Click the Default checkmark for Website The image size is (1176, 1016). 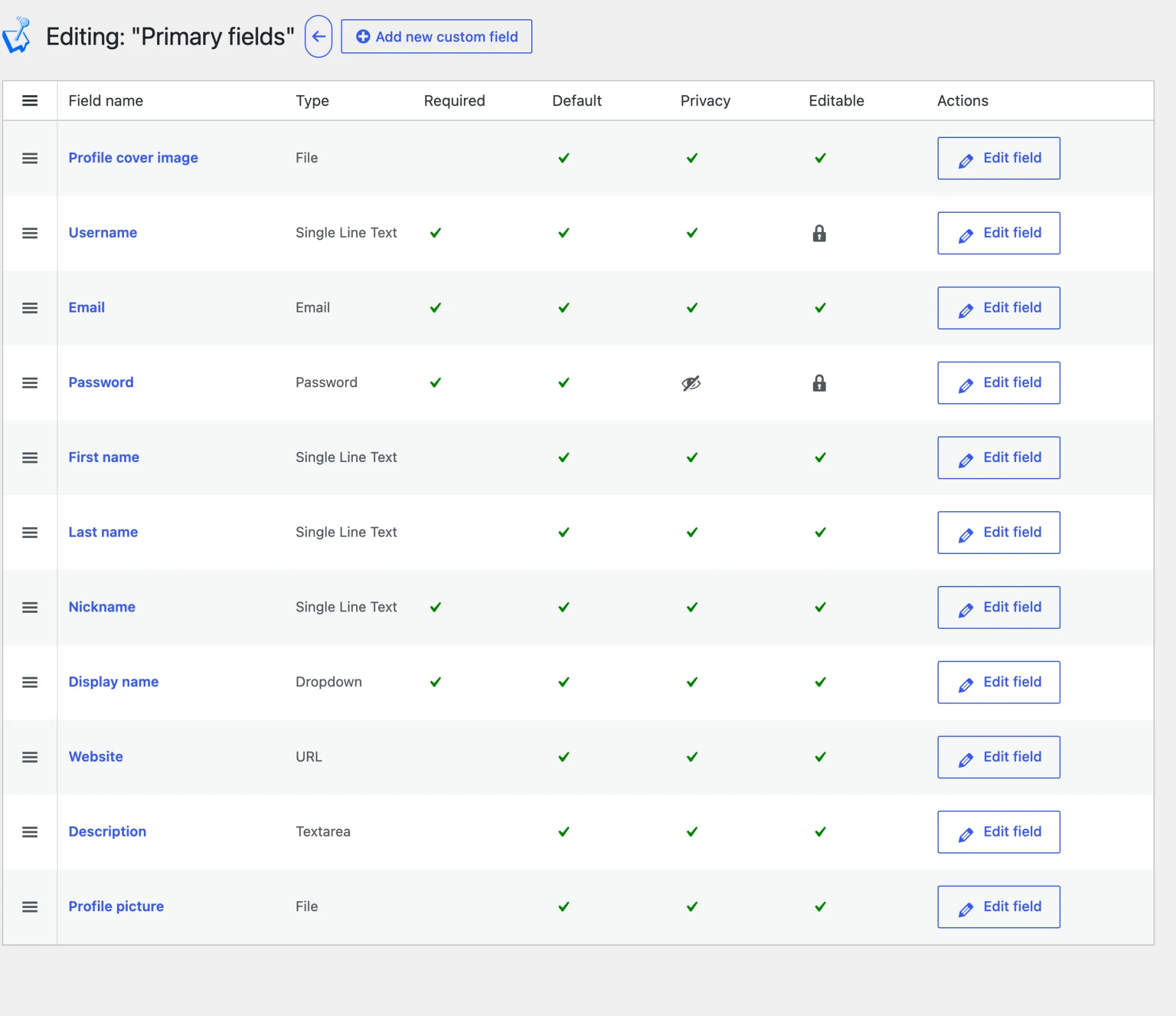point(564,757)
